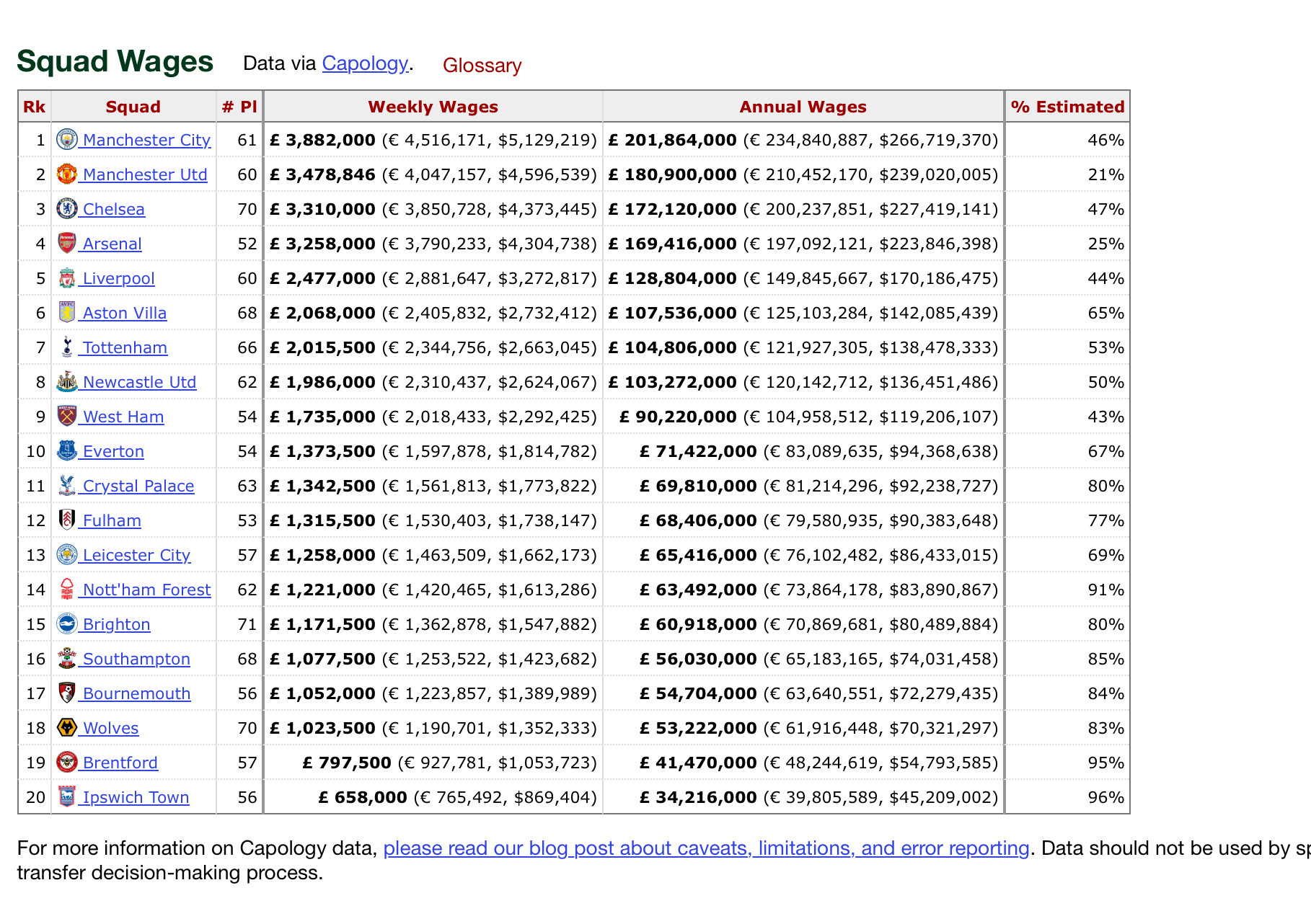Viewport: 1311px width, 924px height.
Task: Sort table by Squad column header
Action: pyautogui.click(x=133, y=107)
